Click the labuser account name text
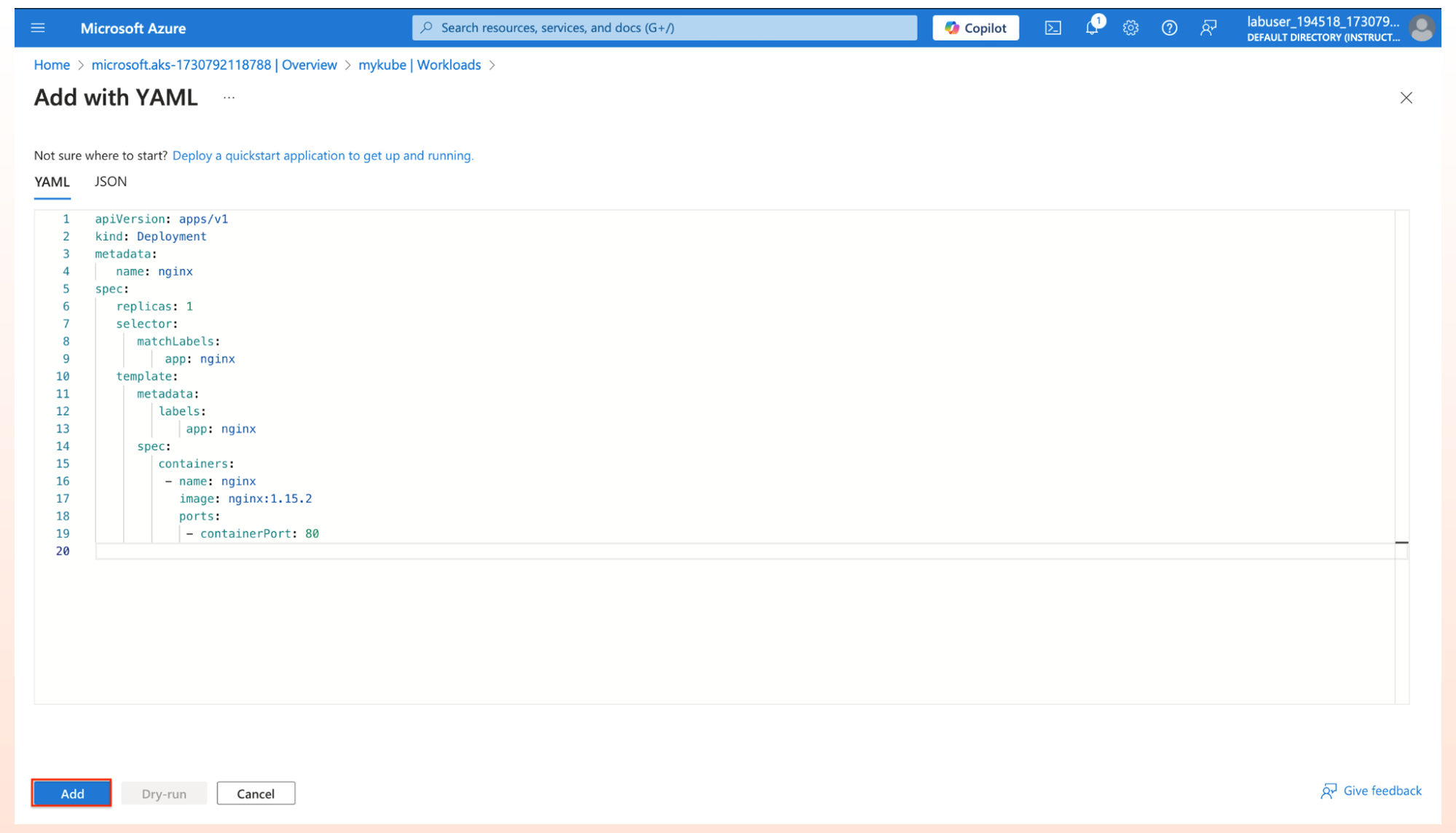1456x833 pixels. tap(1323, 21)
